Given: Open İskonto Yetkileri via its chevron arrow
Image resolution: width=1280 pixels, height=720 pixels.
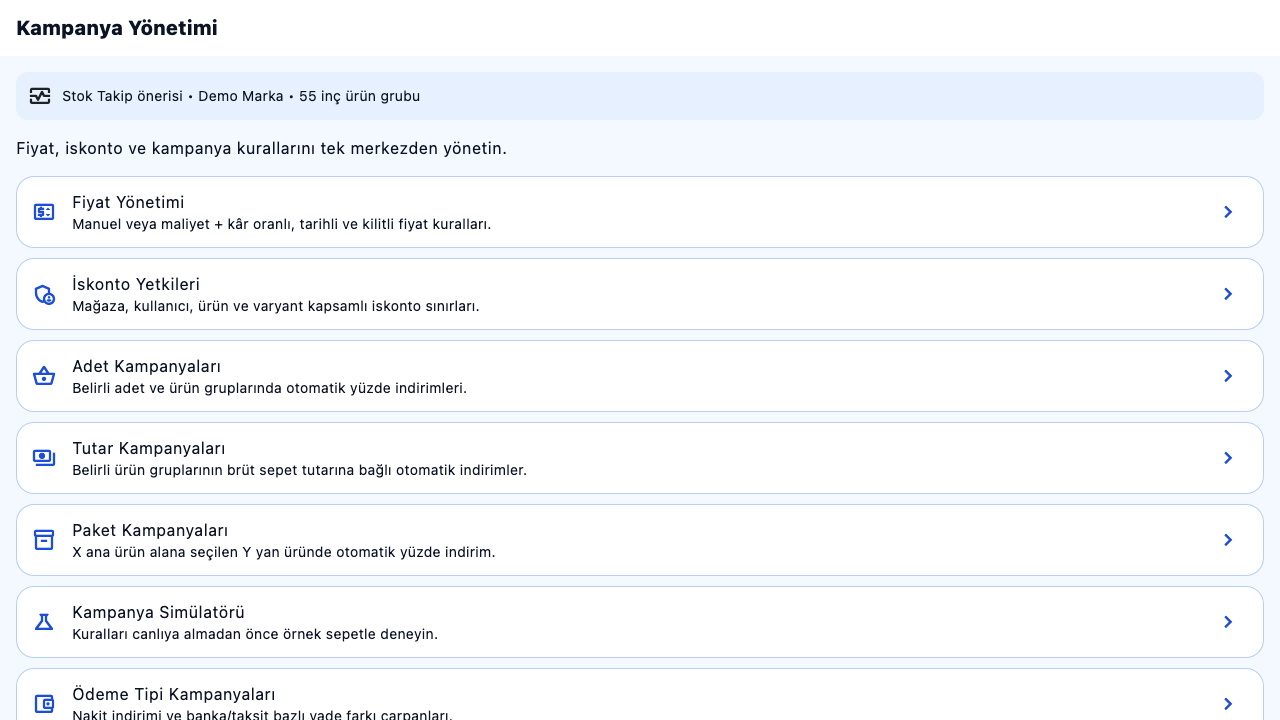Looking at the screenshot, I should coord(1228,294).
